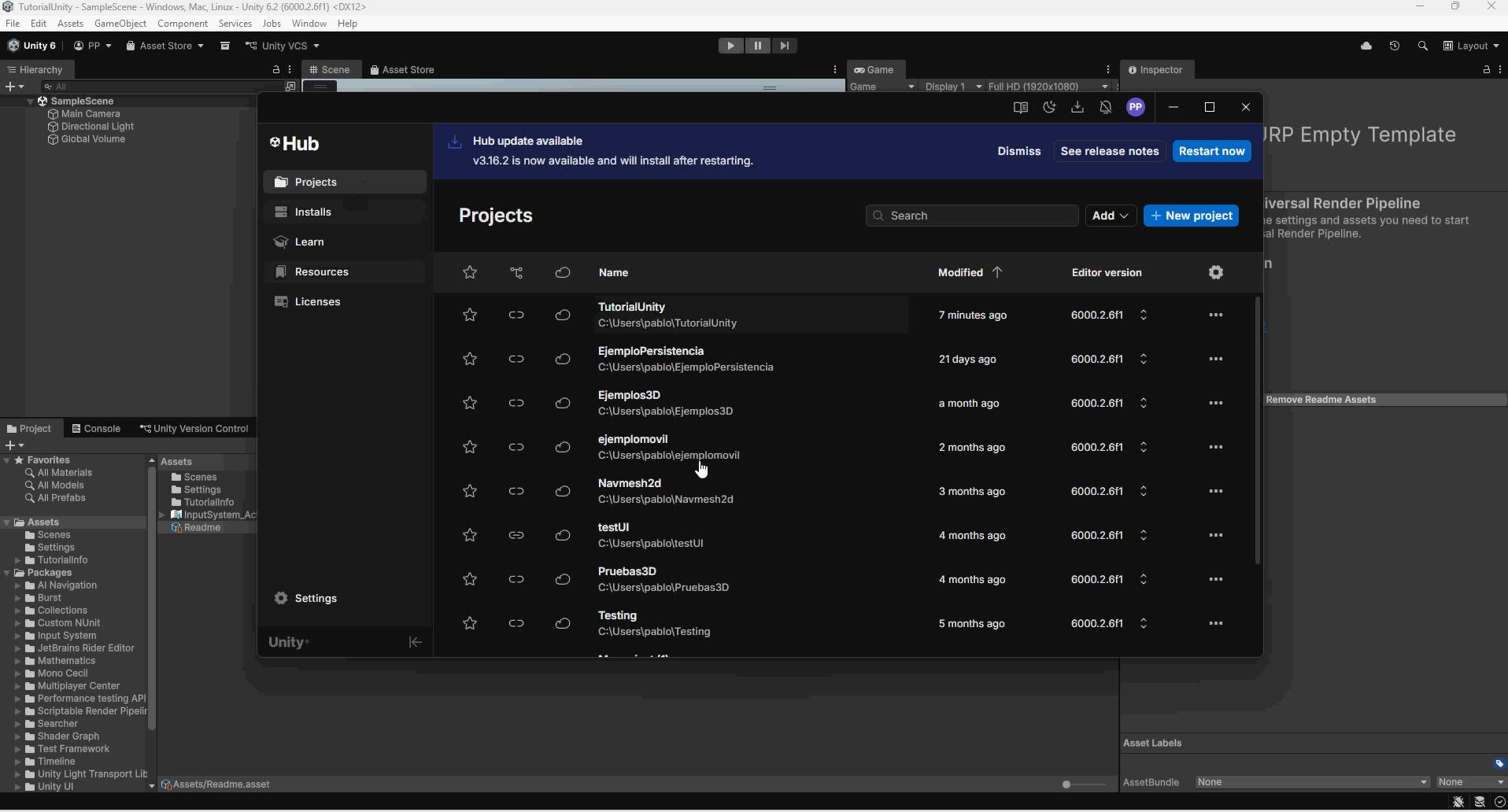Expand the AI Navigation package folder
Viewport: 1508px width, 812px height.
17,585
